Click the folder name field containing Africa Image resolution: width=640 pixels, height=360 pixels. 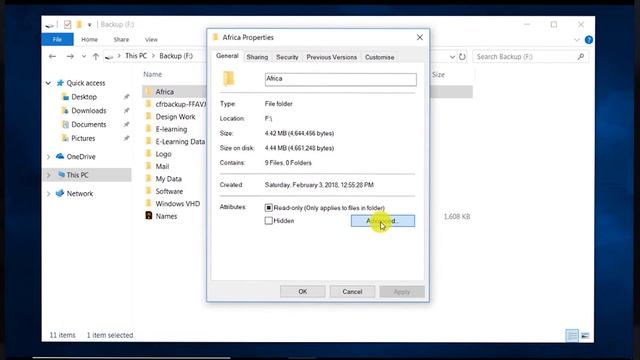(341, 79)
